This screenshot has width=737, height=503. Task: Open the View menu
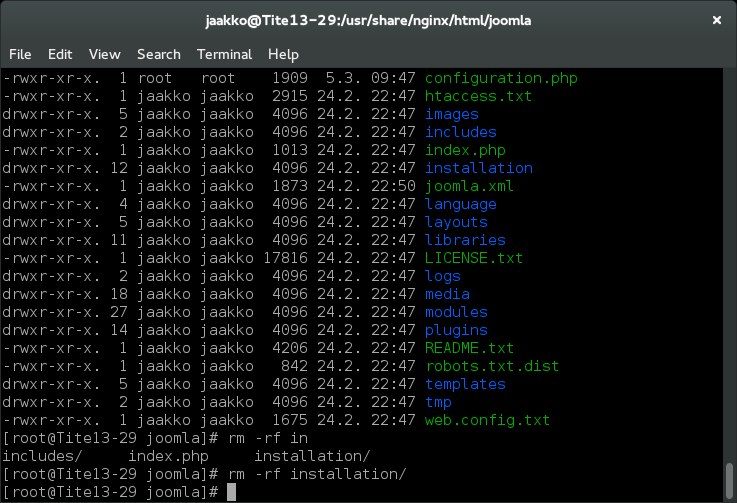click(105, 55)
